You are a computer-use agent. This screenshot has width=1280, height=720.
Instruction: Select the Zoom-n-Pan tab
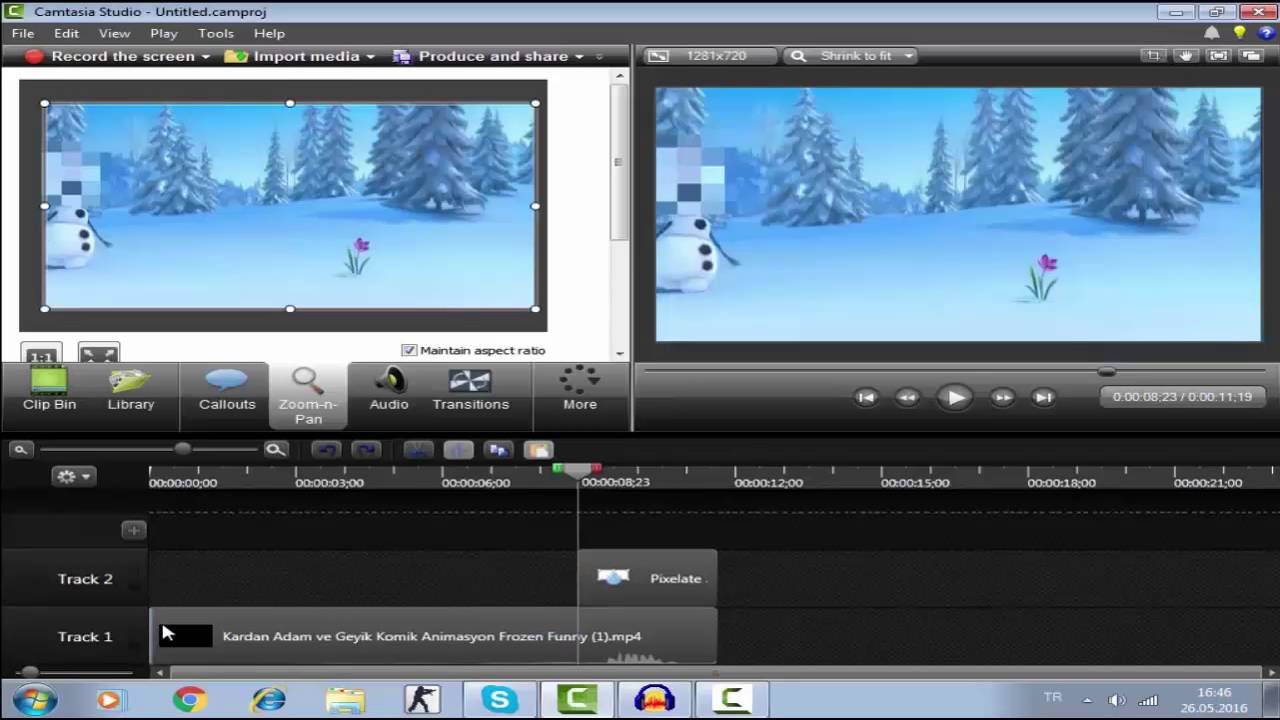point(308,396)
